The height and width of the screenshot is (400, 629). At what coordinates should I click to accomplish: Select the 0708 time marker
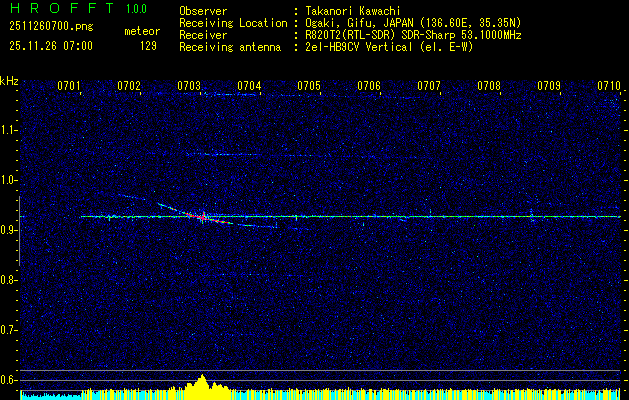coord(489,86)
